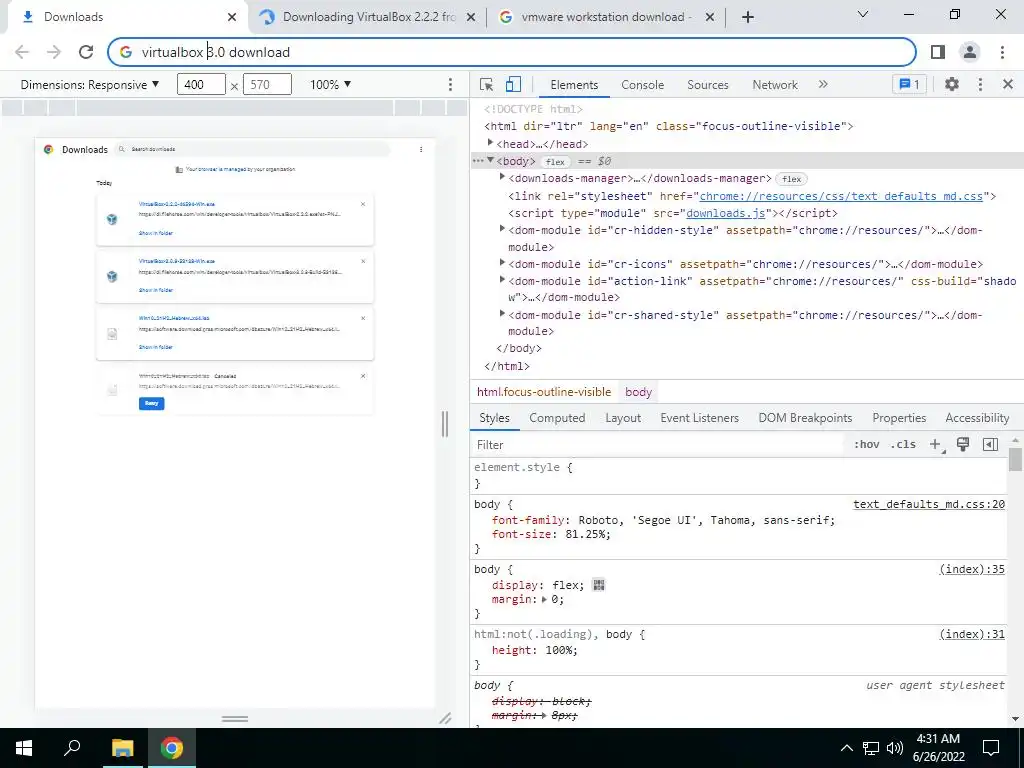Toggle flex badge on the body element
Viewport: 1024px width, 768px height.
point(555,161)
